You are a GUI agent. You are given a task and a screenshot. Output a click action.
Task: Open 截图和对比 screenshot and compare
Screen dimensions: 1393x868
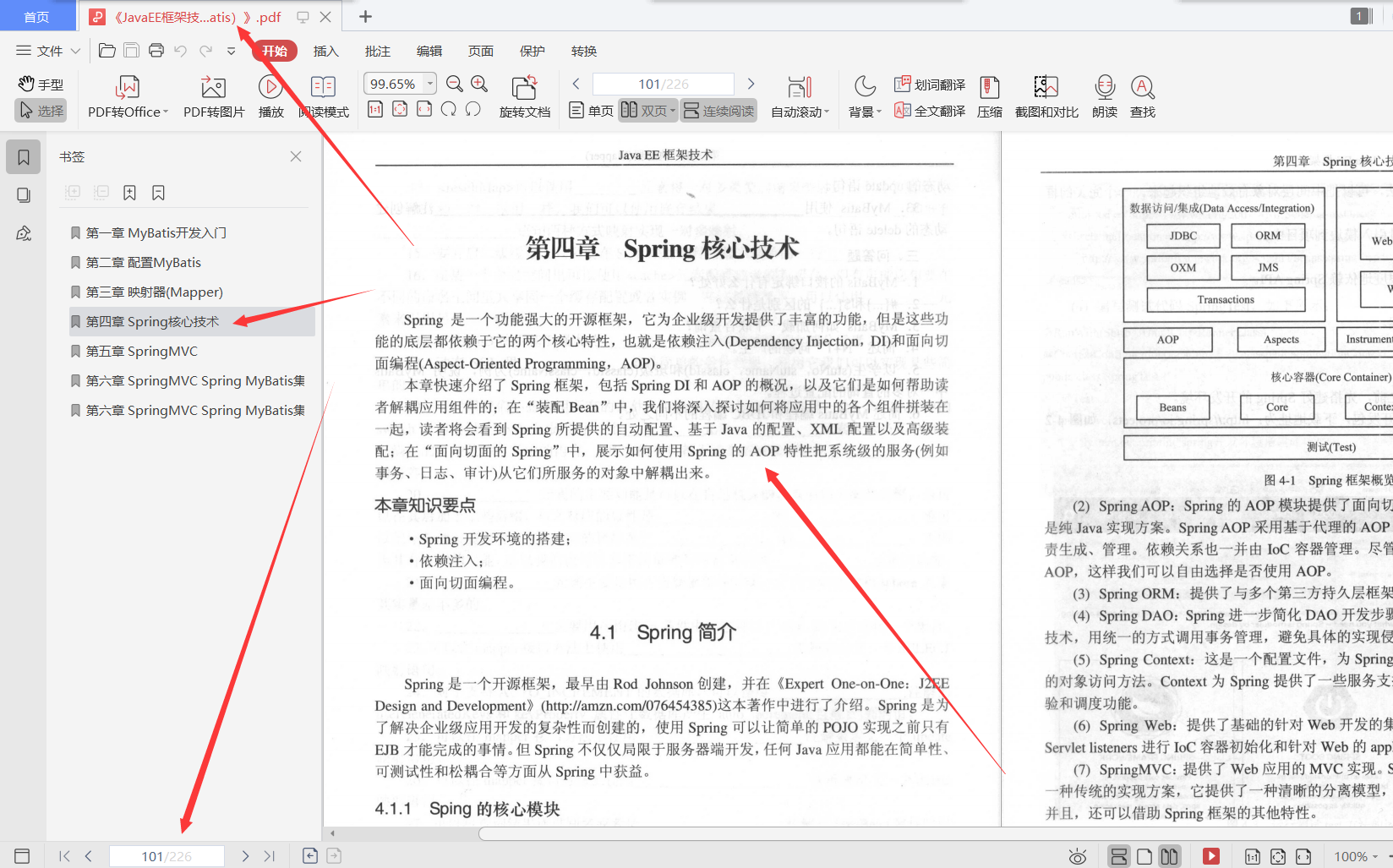point(1046,97)
